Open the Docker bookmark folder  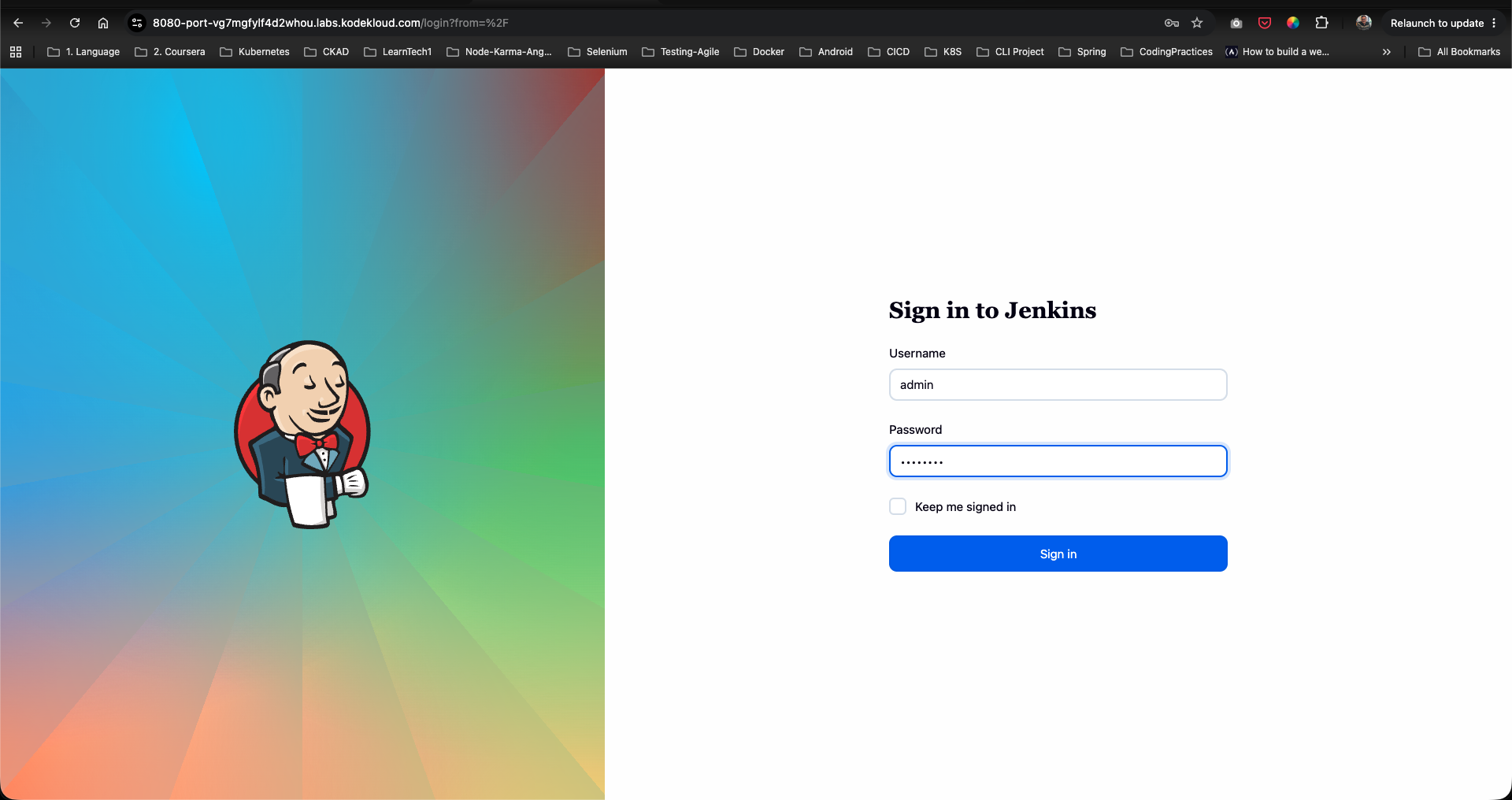click(x=759, y=52)
